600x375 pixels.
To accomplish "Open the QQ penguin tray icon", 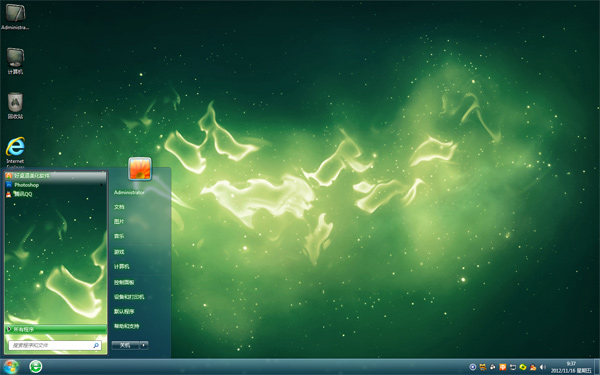I will (x=533, y=367).
